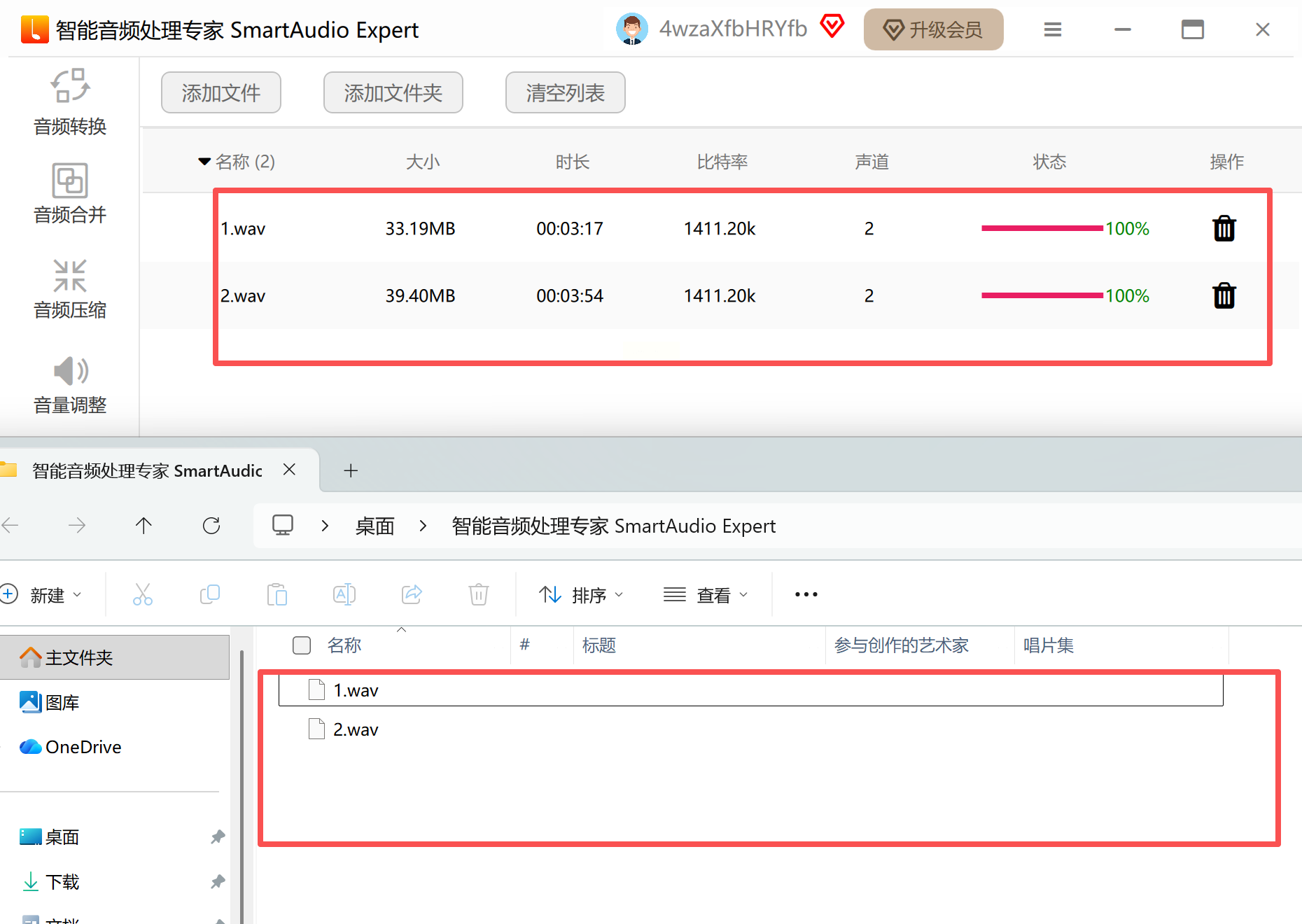Click the 升级会员 upgrade button
Image resolution: width=1302 pixels, height=924 pixels.
coord(934,29)
